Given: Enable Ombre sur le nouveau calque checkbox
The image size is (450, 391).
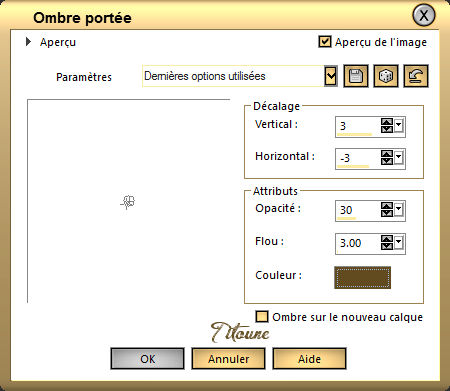Looking at the screenshot, I should 262,317.
